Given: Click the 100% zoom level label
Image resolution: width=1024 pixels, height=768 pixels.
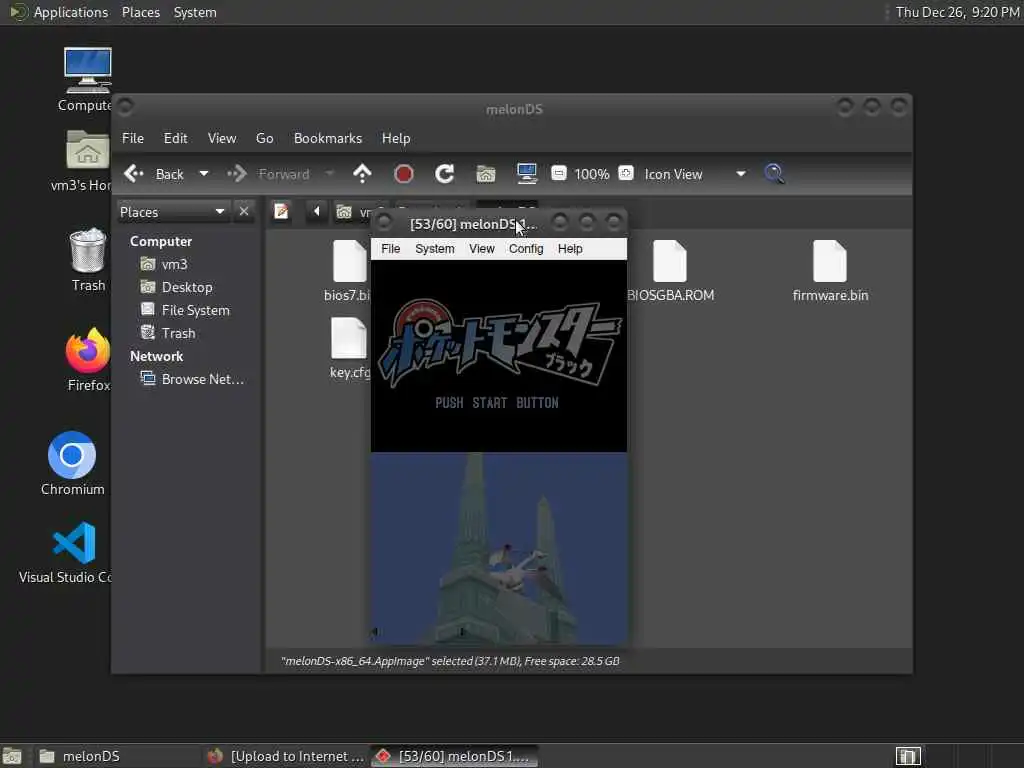Looking at the screenshot, I should [x=592, y=174].
